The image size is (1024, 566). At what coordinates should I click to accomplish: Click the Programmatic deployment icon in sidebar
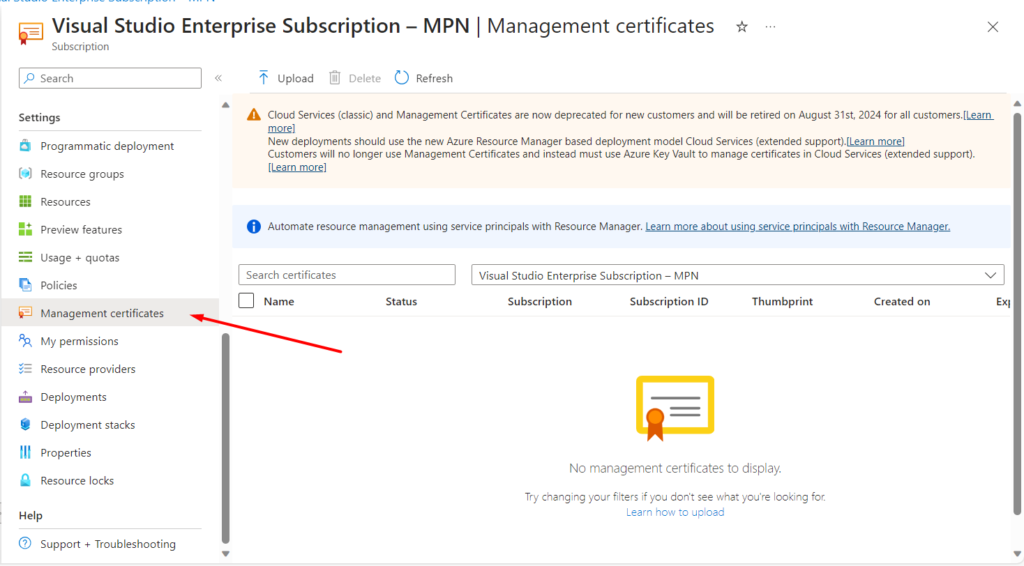click(25, 146)
